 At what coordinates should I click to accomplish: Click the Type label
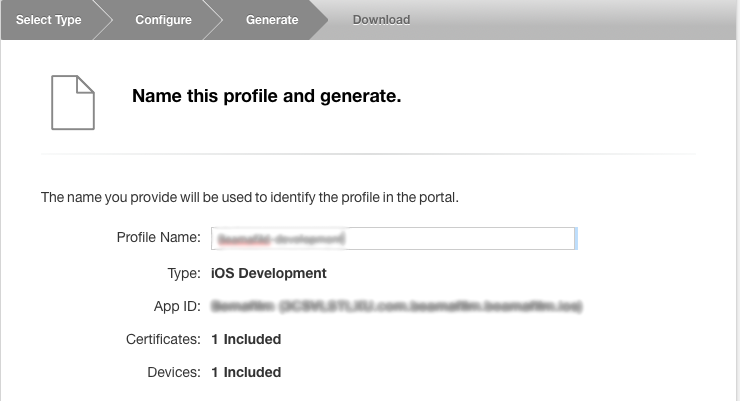184,272
